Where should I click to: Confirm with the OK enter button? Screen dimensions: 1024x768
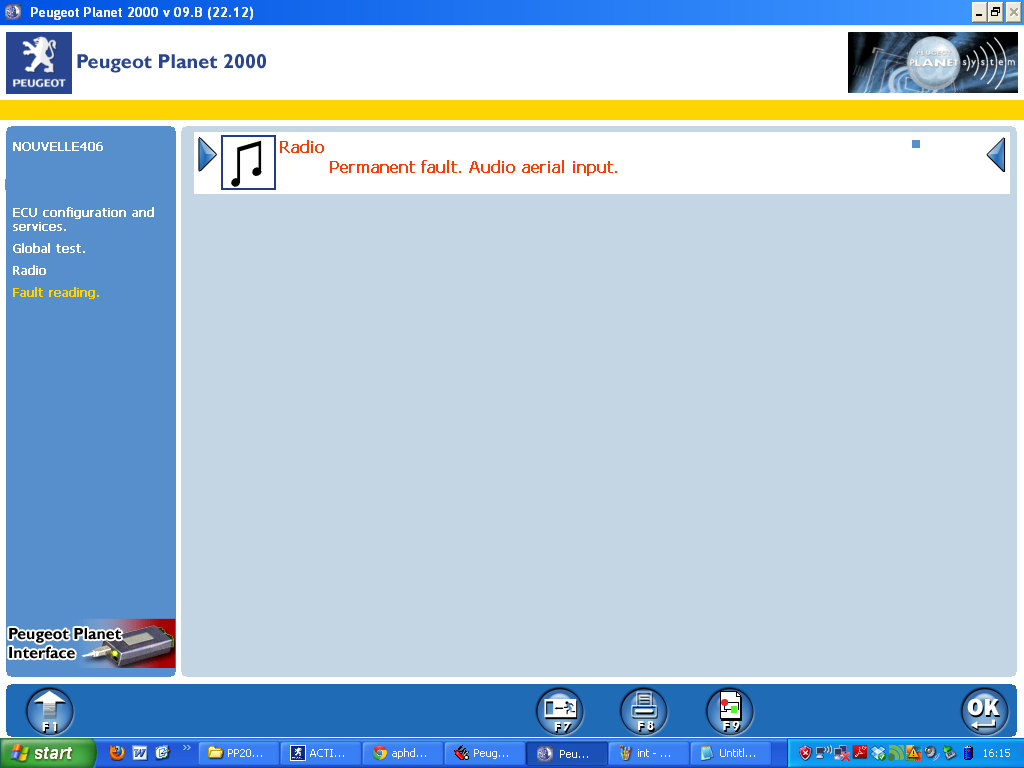984,711
